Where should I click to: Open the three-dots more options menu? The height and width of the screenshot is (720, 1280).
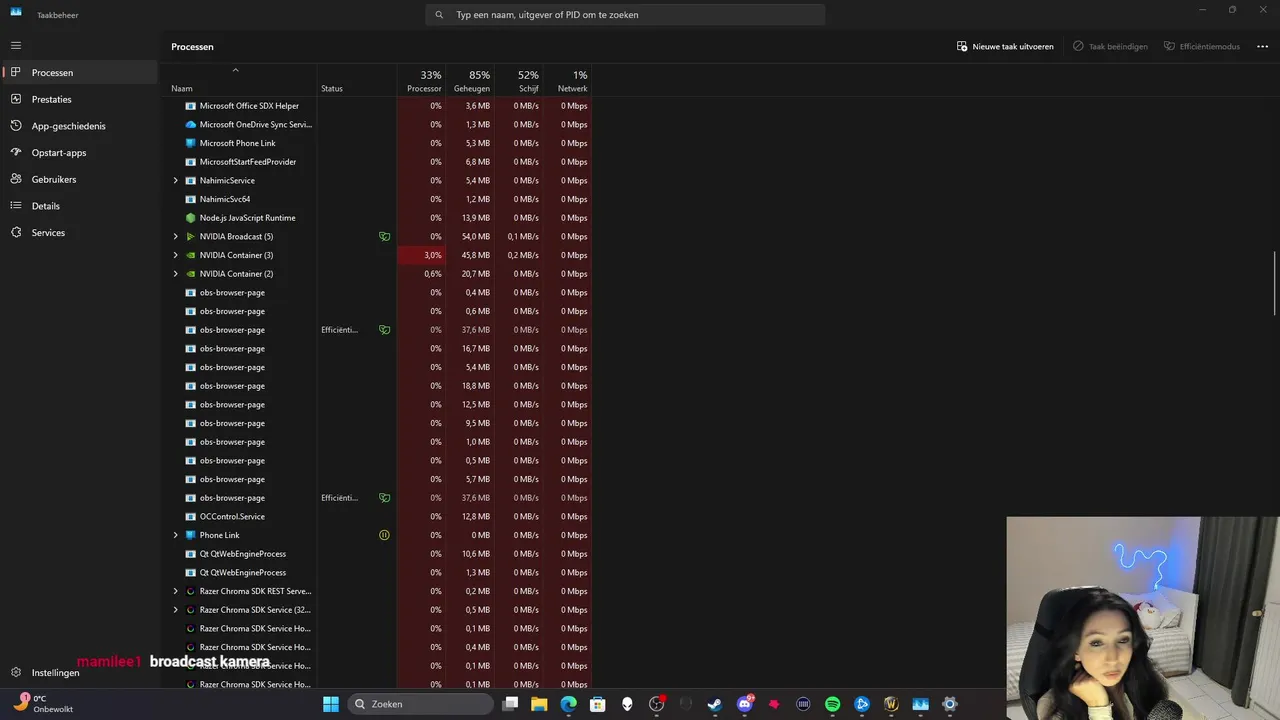(1262, 46)
